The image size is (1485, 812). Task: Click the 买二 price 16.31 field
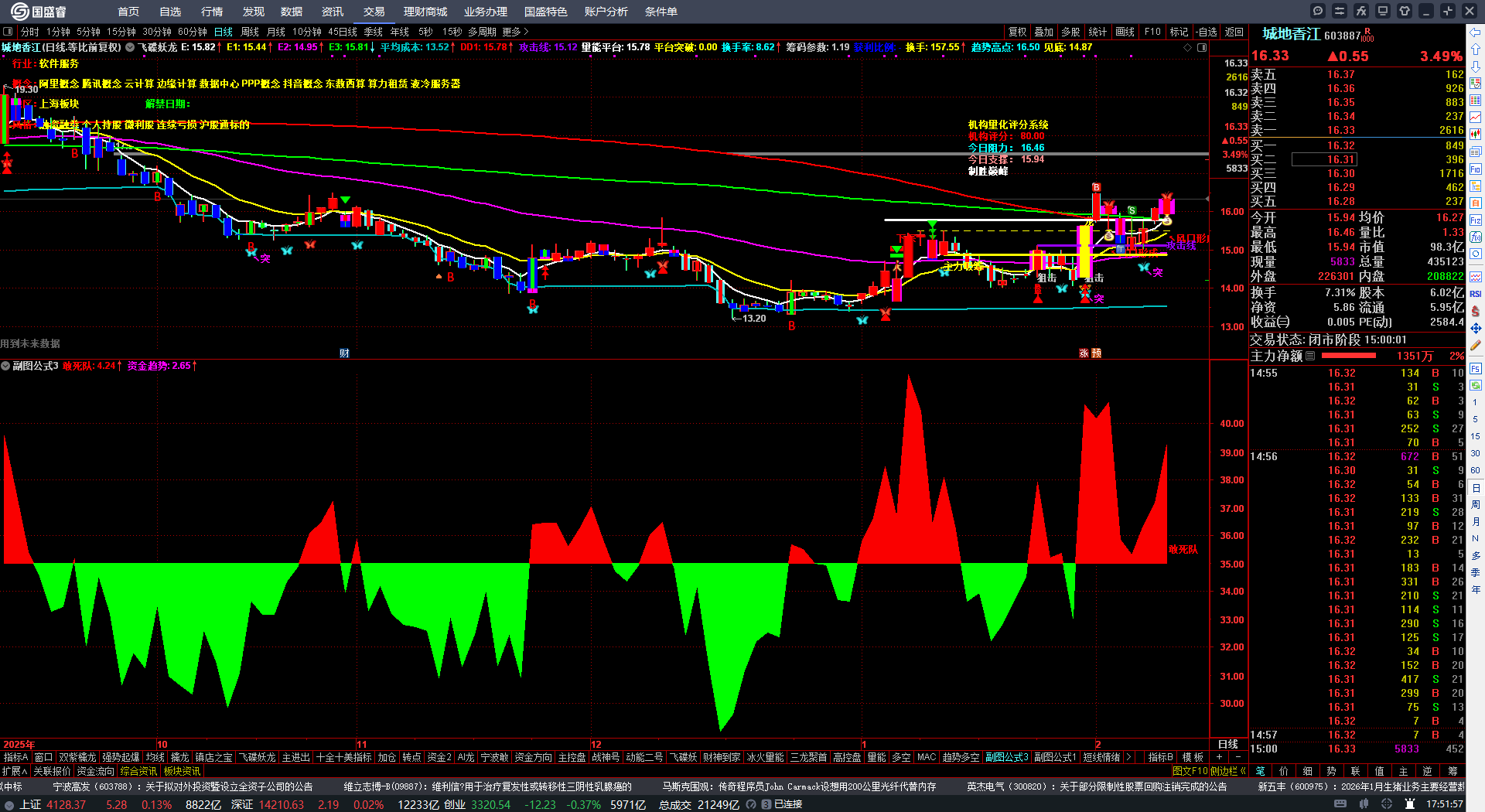(x=1324, y=159)
